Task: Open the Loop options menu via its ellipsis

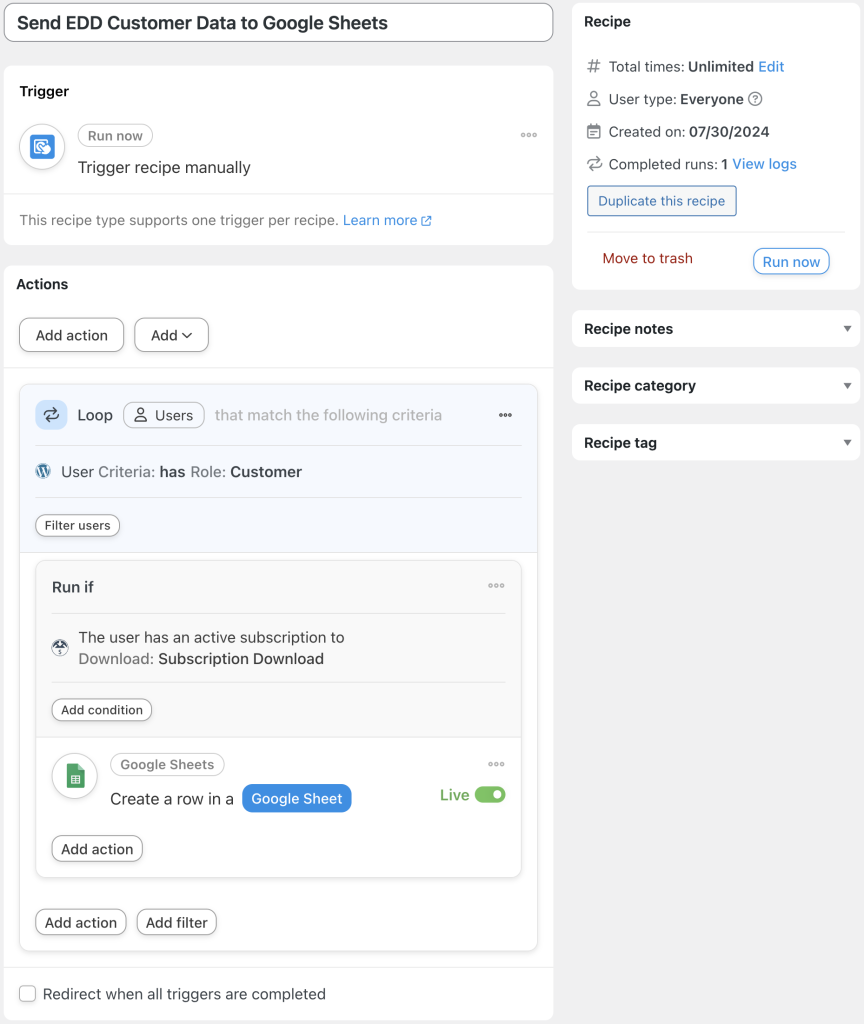Action: (505, 415)
